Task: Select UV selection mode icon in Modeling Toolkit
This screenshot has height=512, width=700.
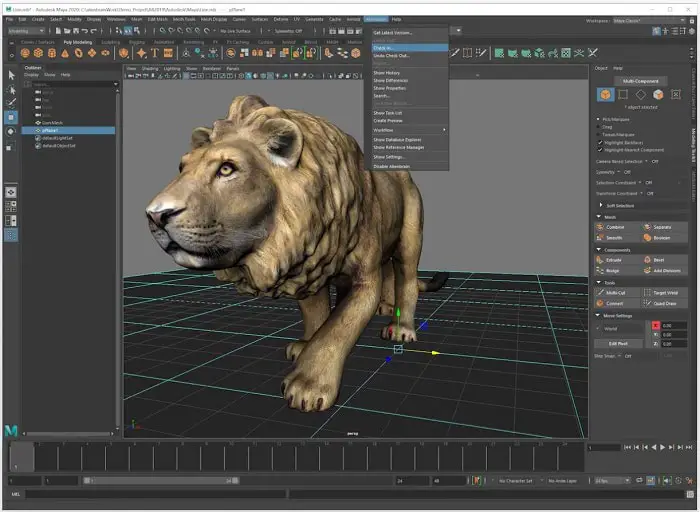Action: coord(675,95)
